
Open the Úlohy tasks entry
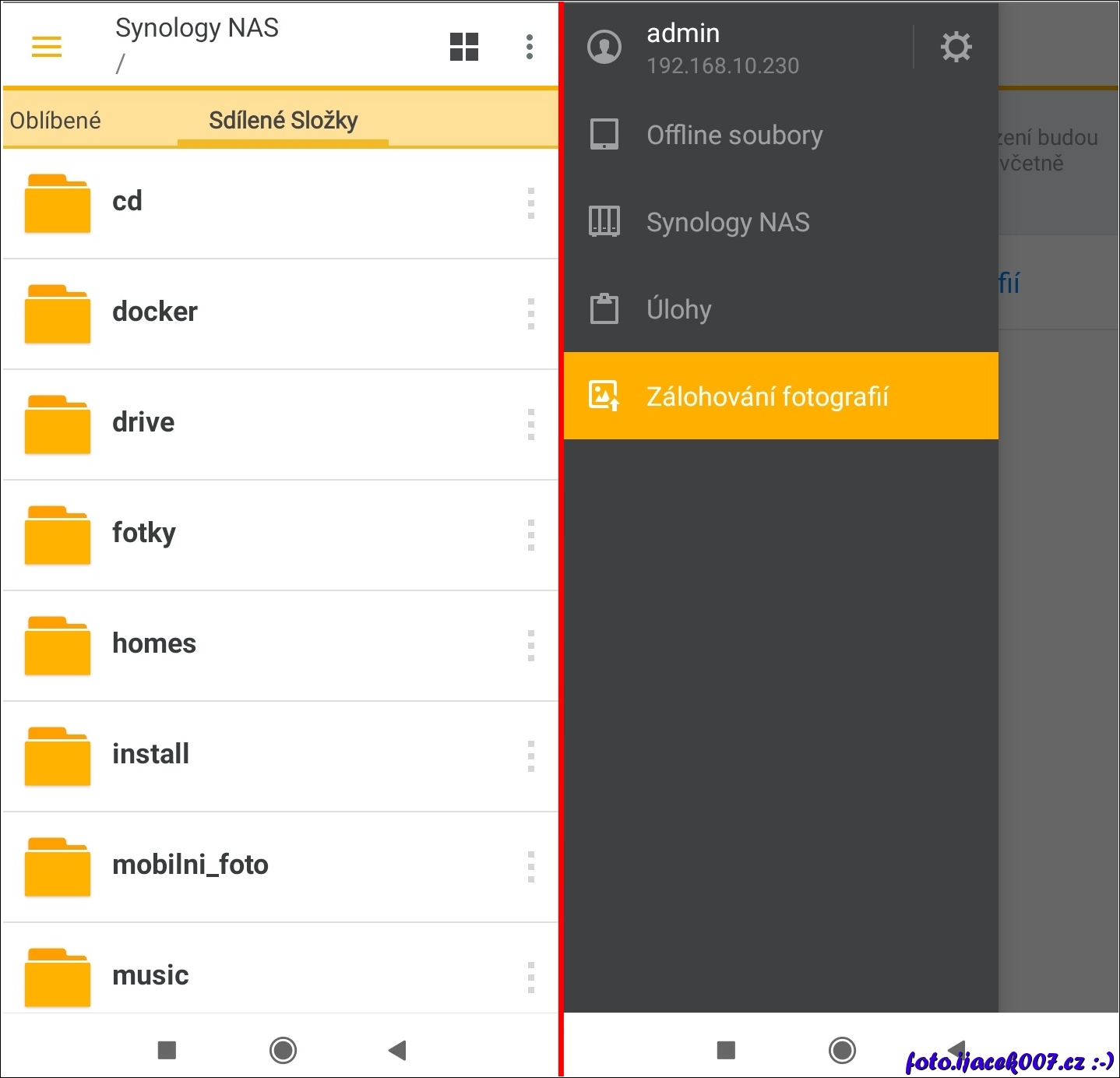point(678,309)
